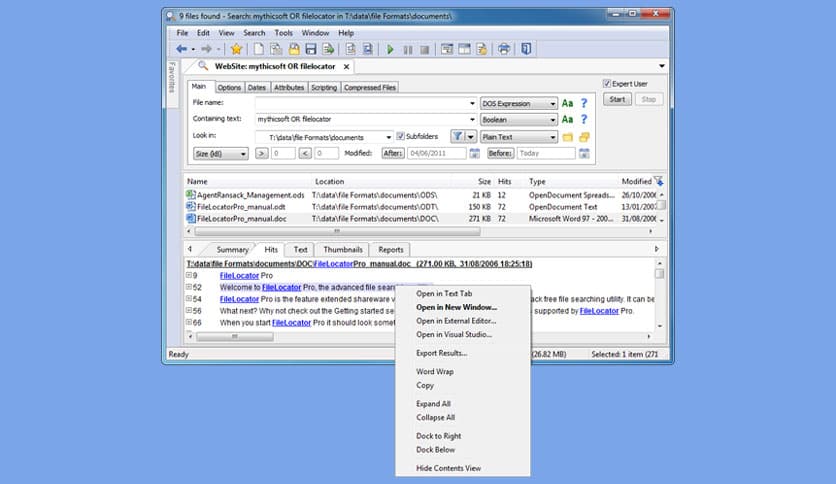Switch to the Options tab
This screenshot has height=484, width=836.
click(229, 87)
